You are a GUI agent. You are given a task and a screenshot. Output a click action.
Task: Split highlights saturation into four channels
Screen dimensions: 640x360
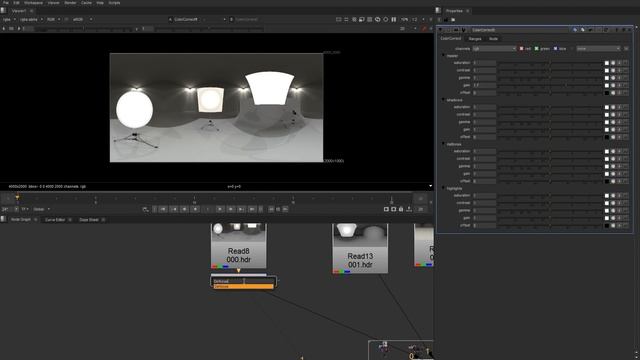coord(619,196)
